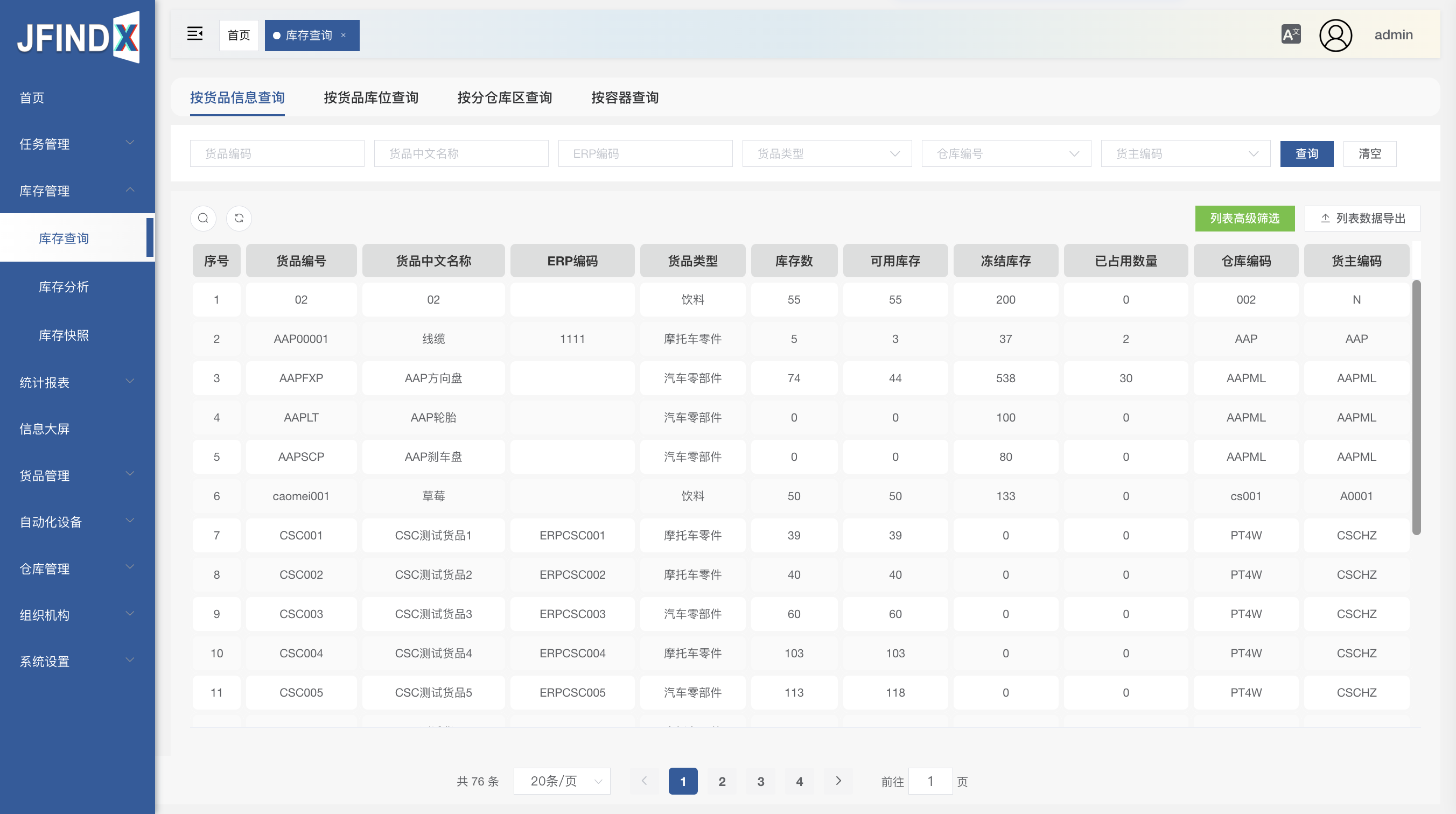
Task: Click the green 列表高级筛选 button
Action: 1244,218
